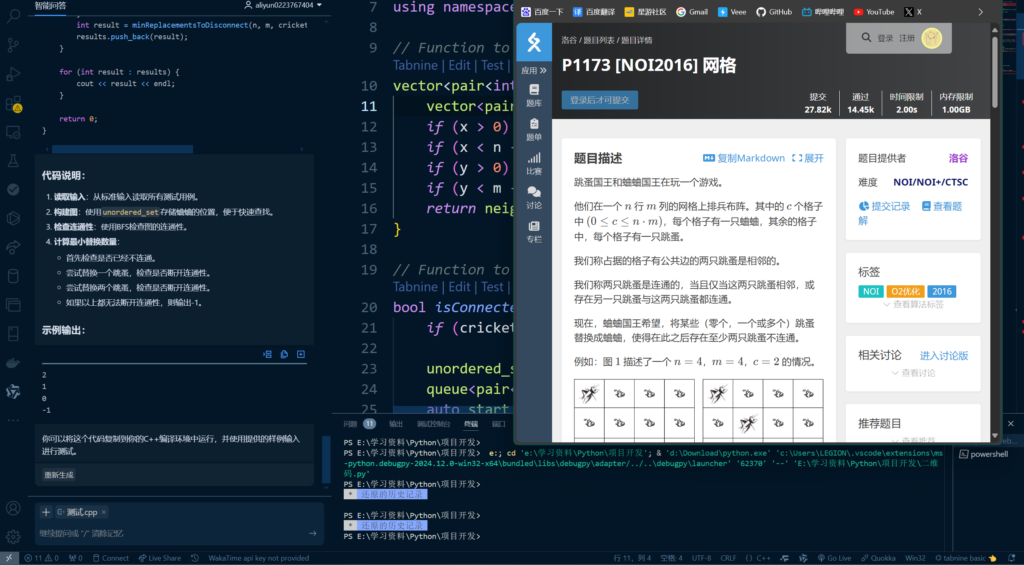This screenshot has width=1024, height=565.
Task: Click the notification bell in status bar
Action: pyautogui.click(x=1012, y=558)
